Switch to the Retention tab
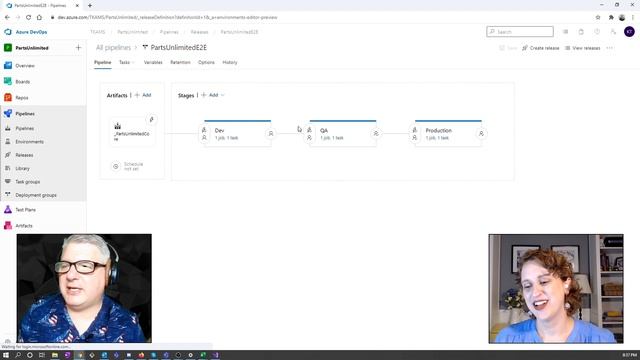 (180, 62)
